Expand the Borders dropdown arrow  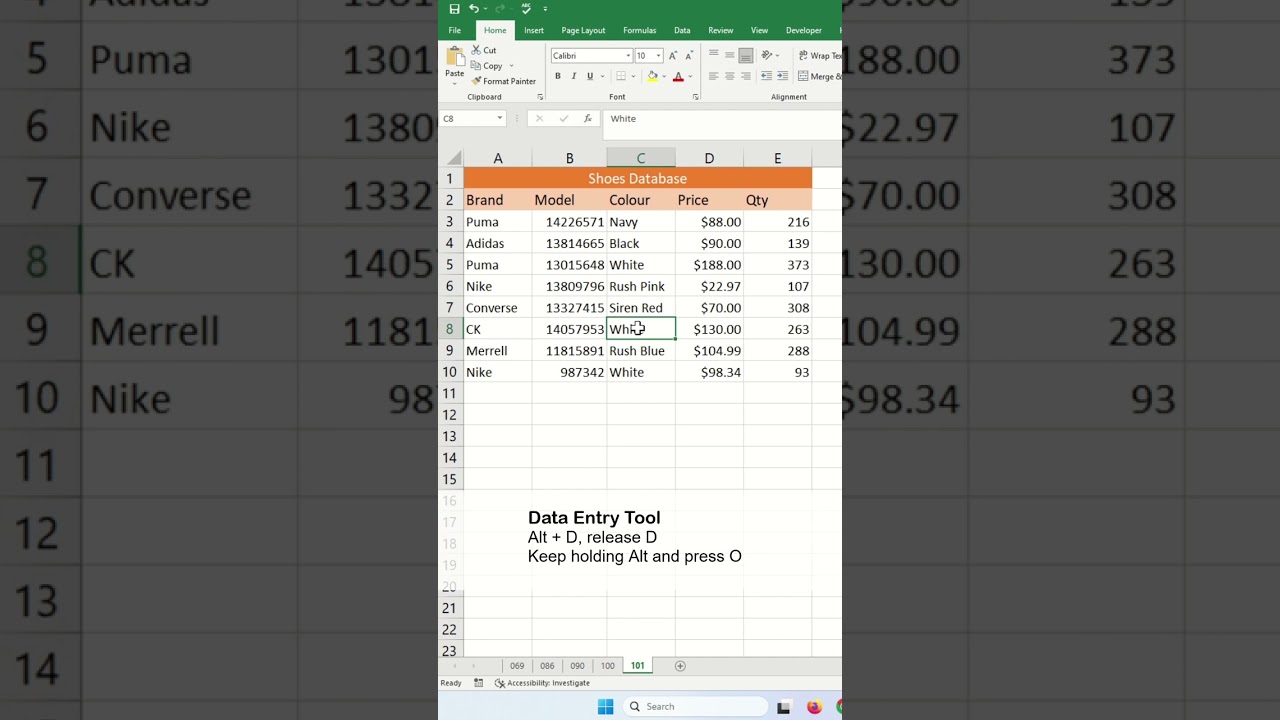[633, 76]
